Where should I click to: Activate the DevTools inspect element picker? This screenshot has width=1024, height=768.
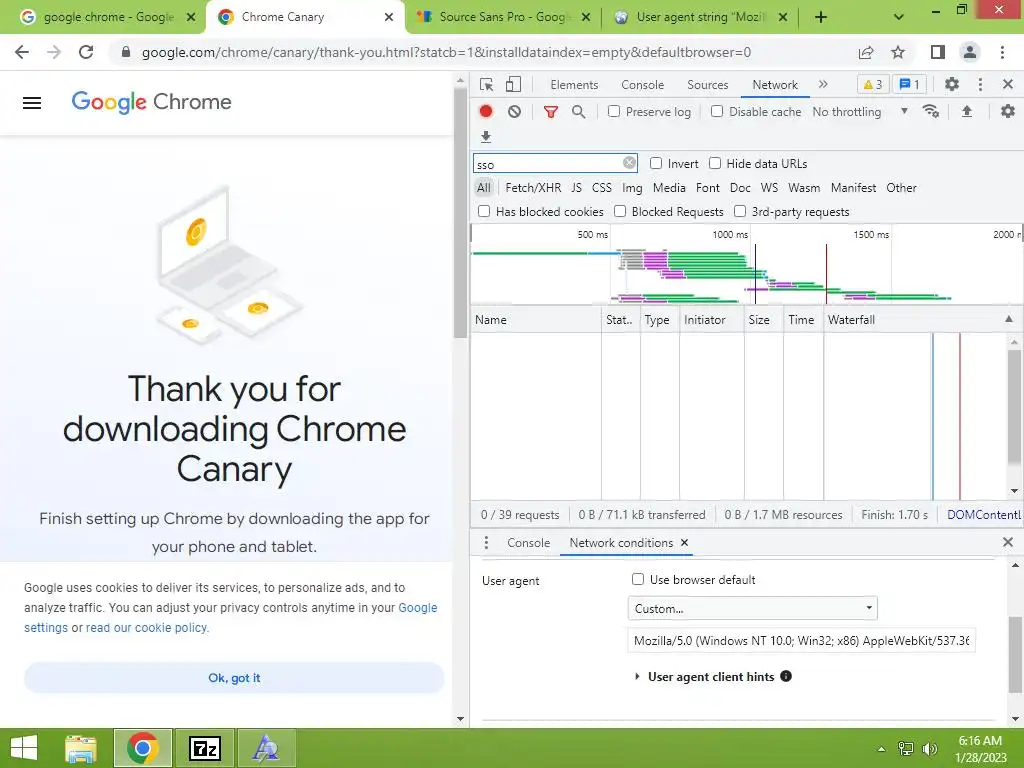point(486,84)
